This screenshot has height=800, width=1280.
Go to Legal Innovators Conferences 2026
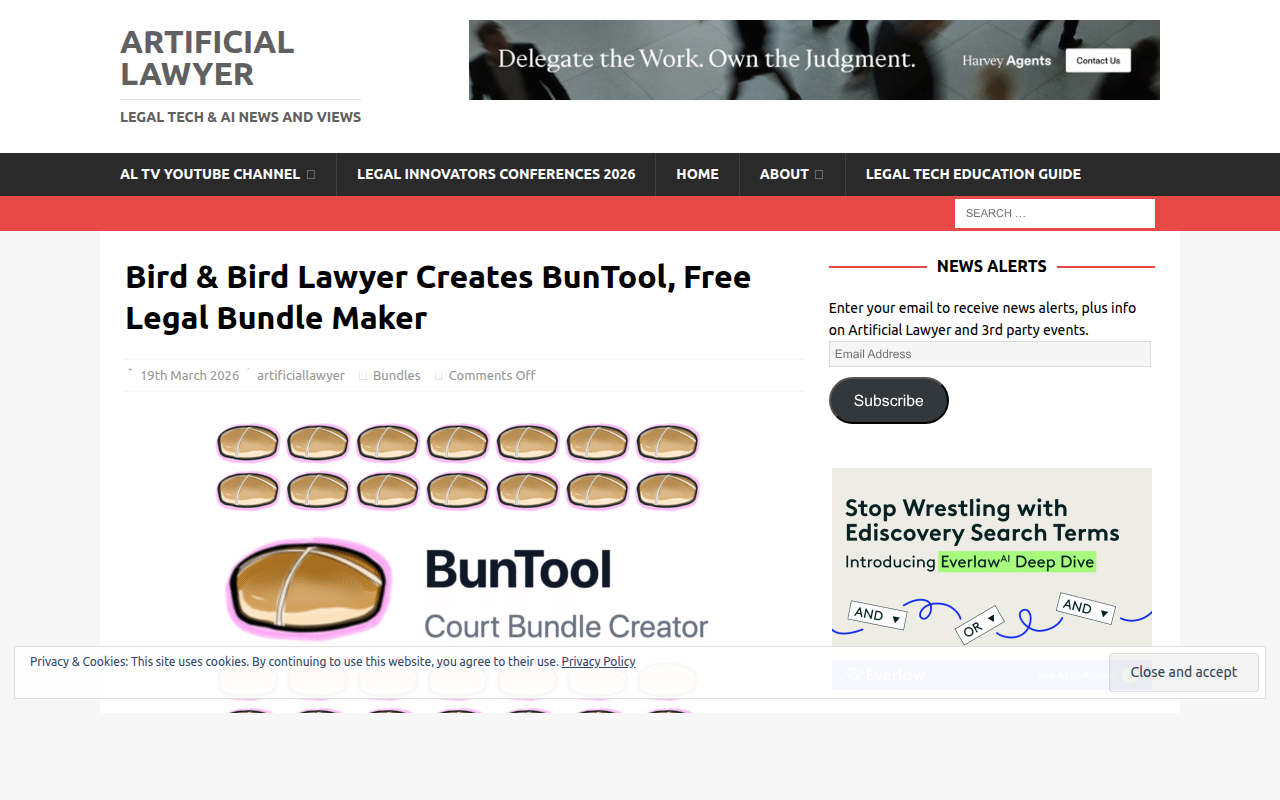(496, 174)
